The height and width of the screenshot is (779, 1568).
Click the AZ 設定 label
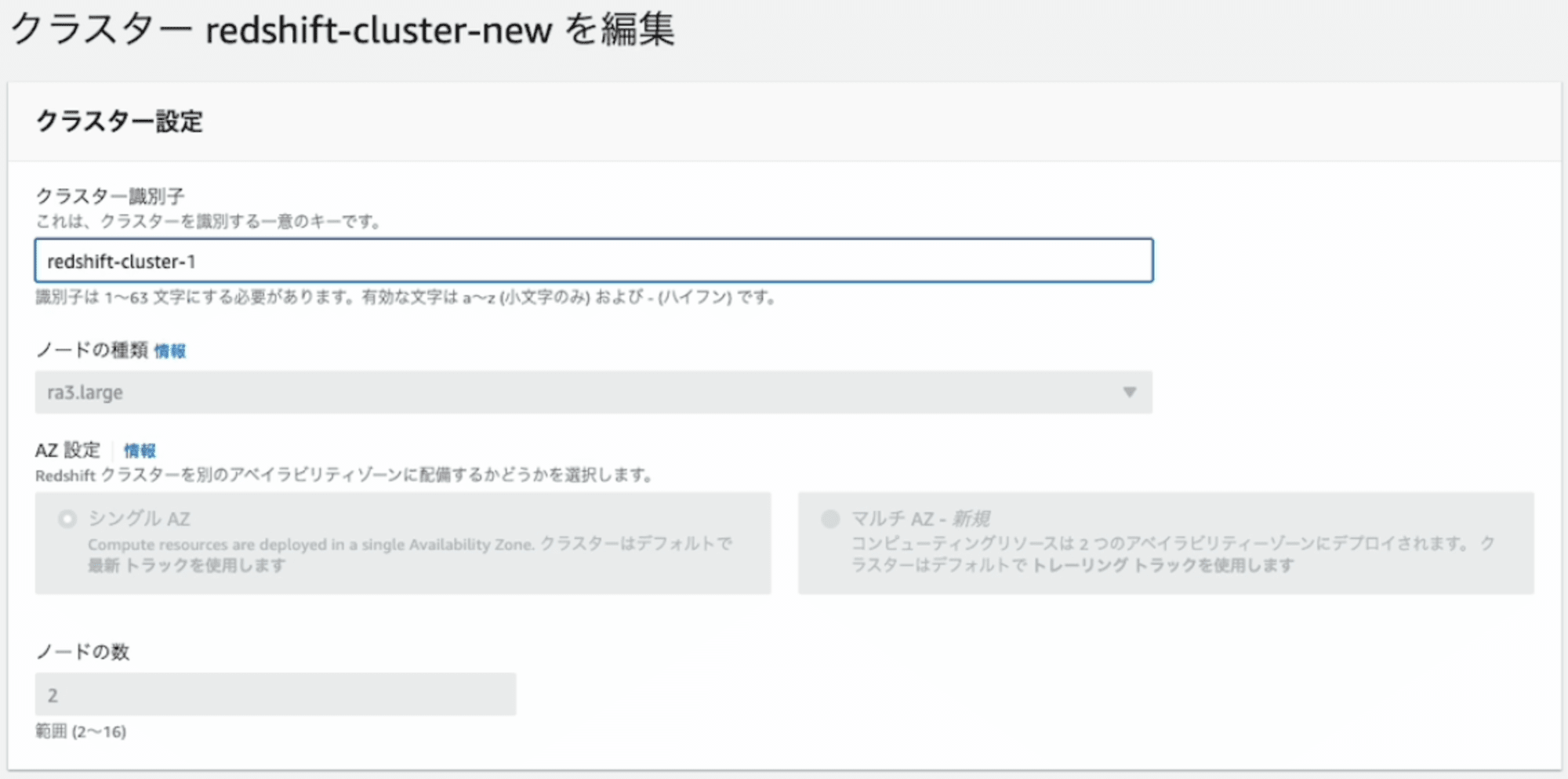click(68, 450)
